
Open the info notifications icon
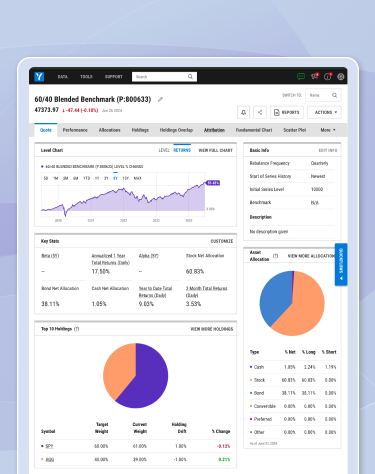click(328, 77)
